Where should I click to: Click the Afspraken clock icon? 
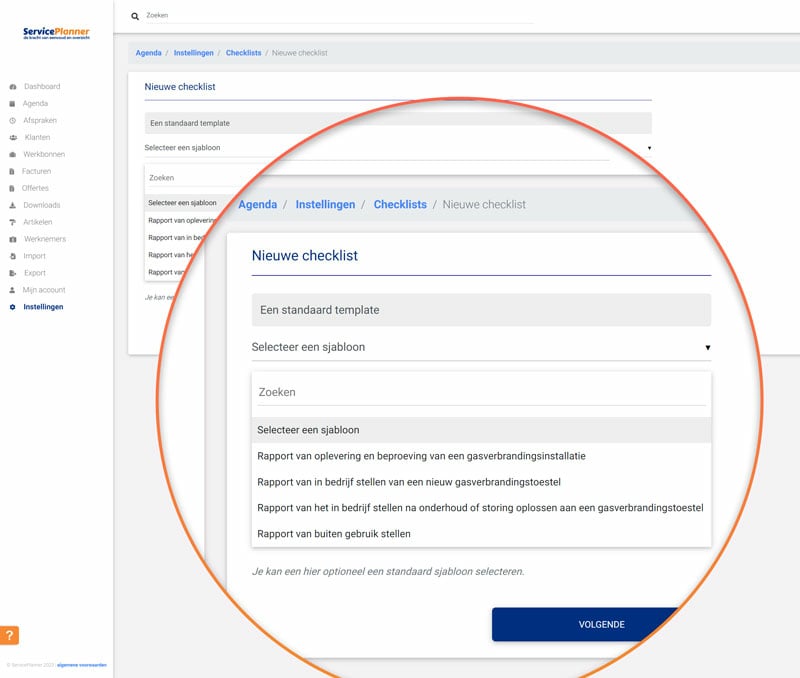[x=12, y=120]
